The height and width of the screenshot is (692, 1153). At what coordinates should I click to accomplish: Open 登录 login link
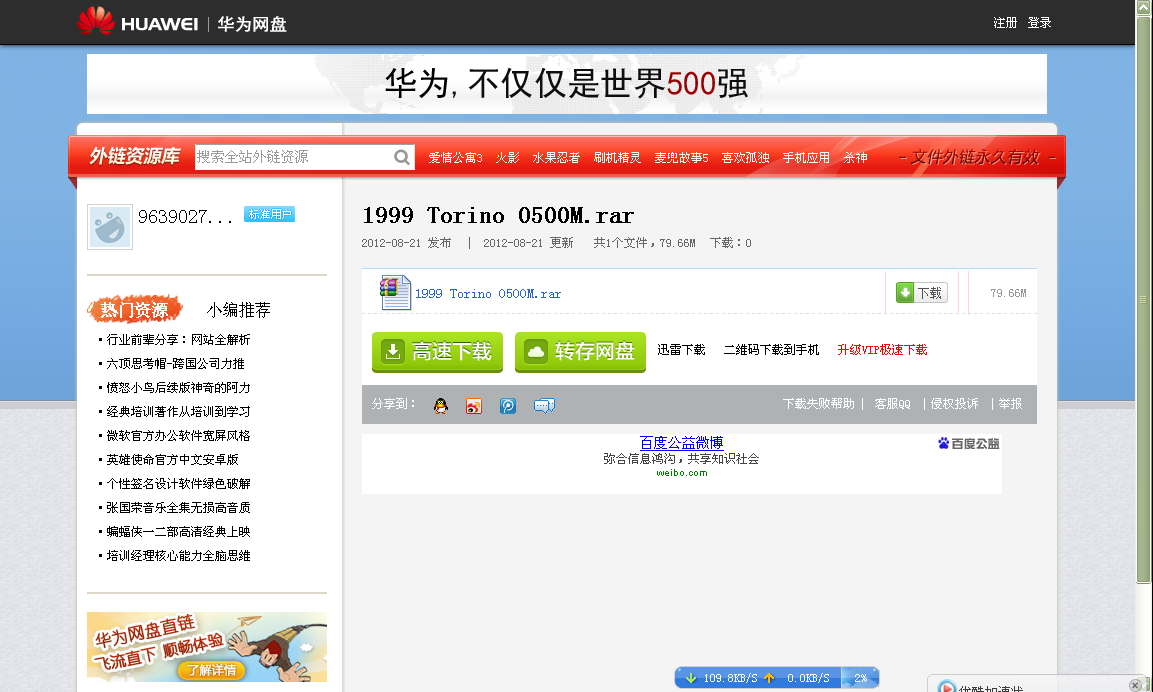1039,23
